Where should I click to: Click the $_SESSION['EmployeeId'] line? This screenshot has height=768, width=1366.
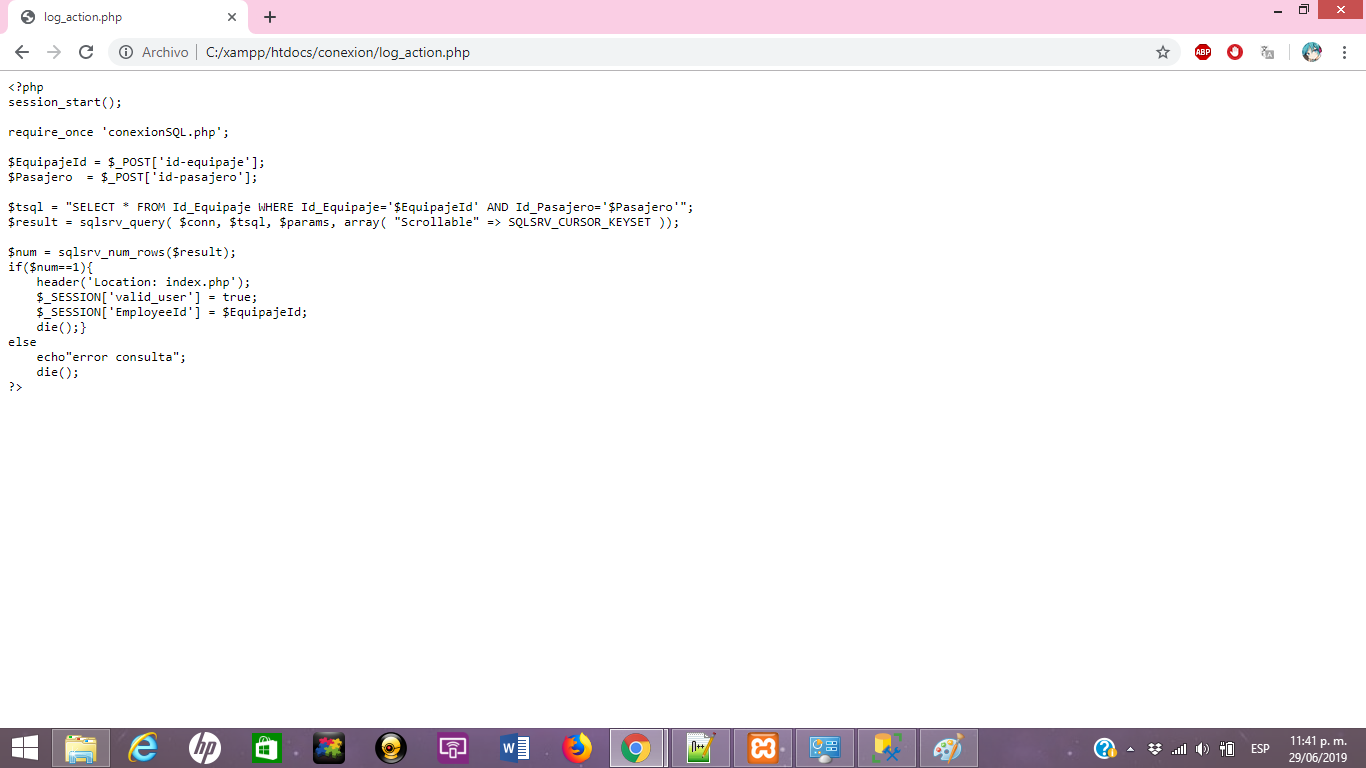172,312
